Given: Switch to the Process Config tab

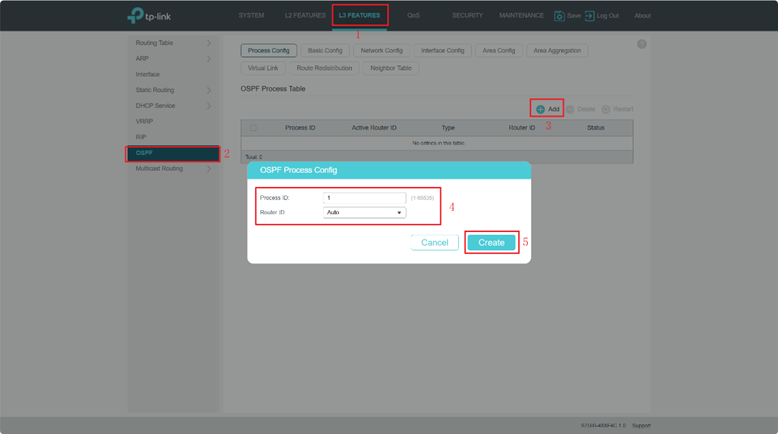Looking at the screenshot, I should [x=268, y=51].
